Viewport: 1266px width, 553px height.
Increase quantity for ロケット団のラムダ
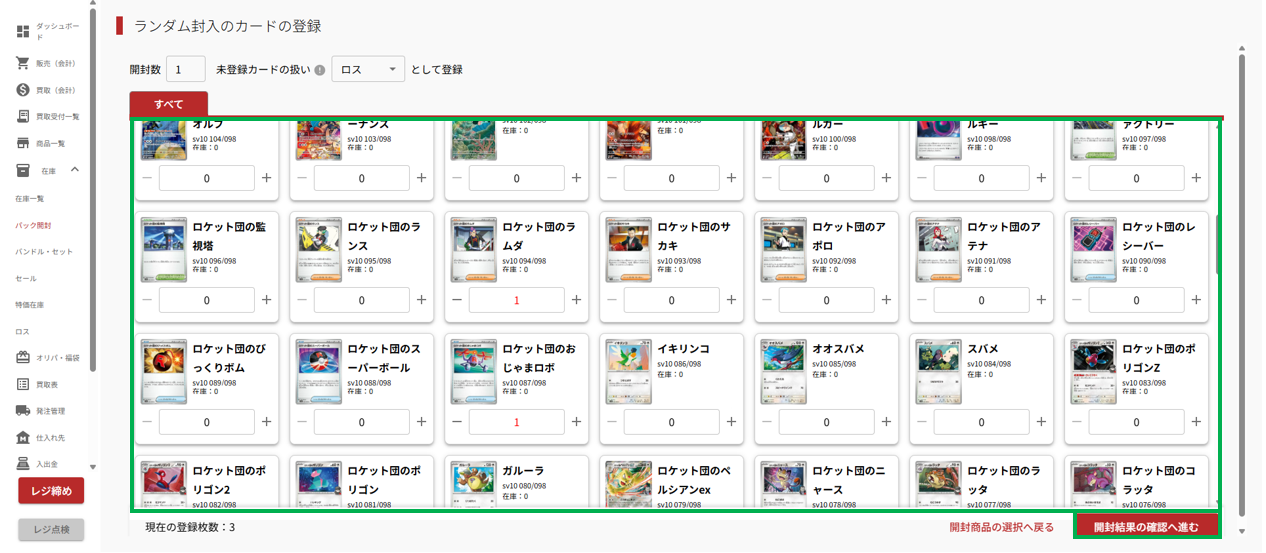pos(576,300)
